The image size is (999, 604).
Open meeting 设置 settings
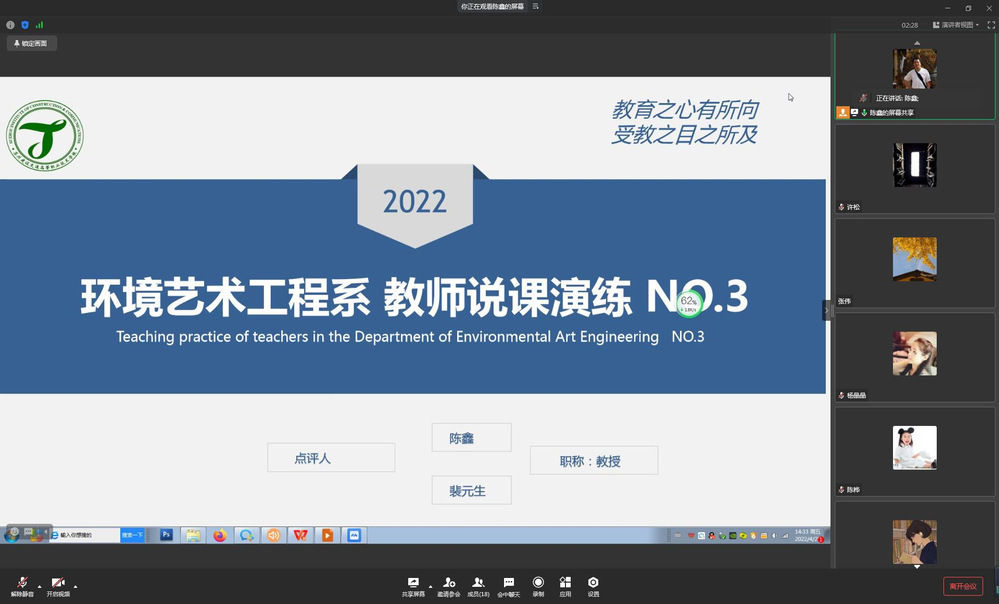(x=593, y=586)
